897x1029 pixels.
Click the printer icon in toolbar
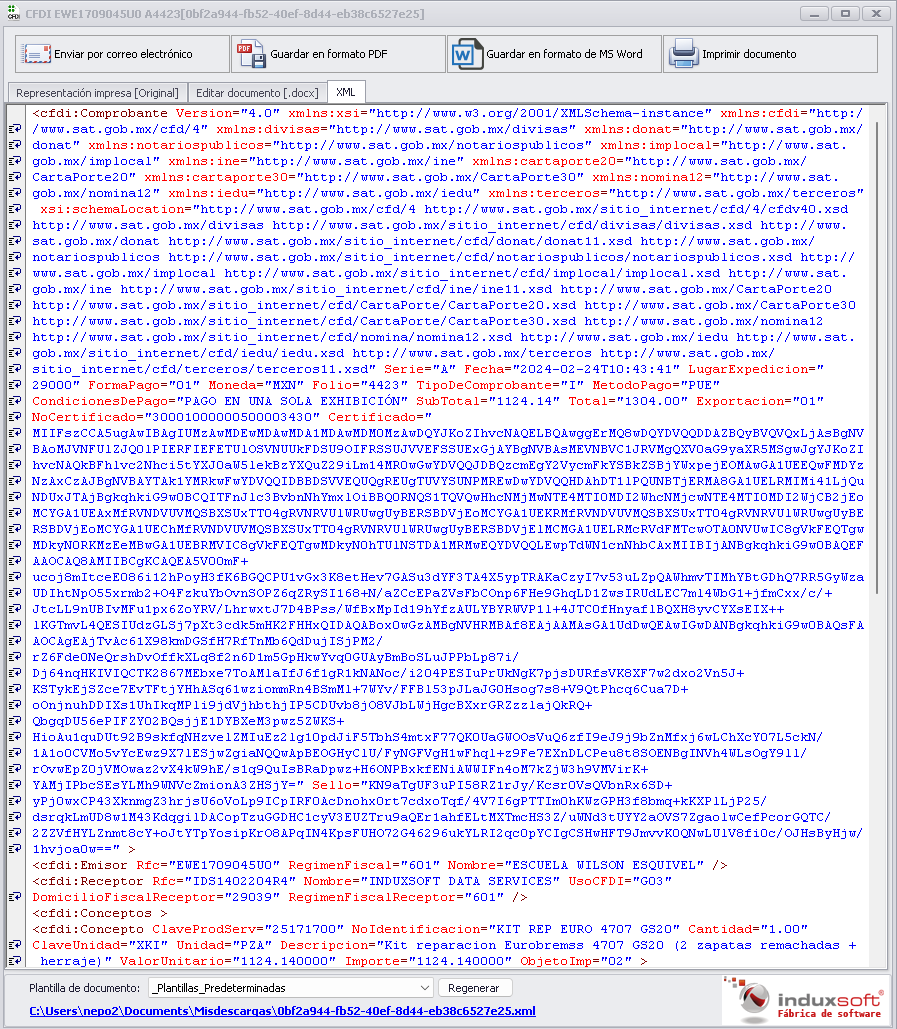[x=682, y=54]
